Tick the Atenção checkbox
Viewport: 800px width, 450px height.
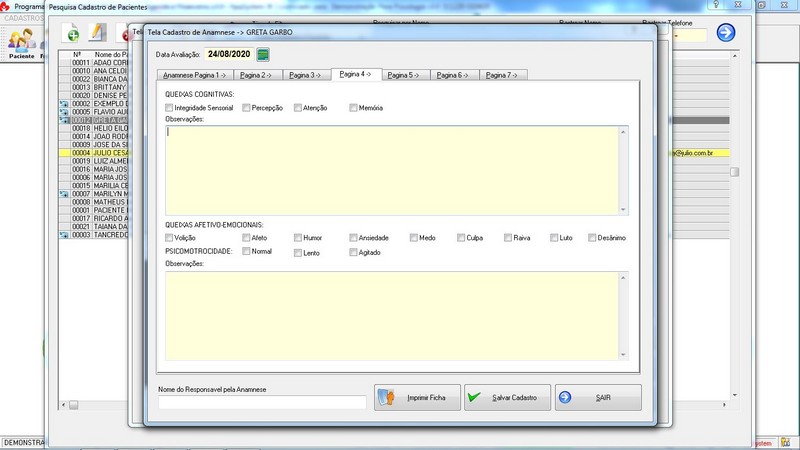pyautogui.click(x=297, y=108)
